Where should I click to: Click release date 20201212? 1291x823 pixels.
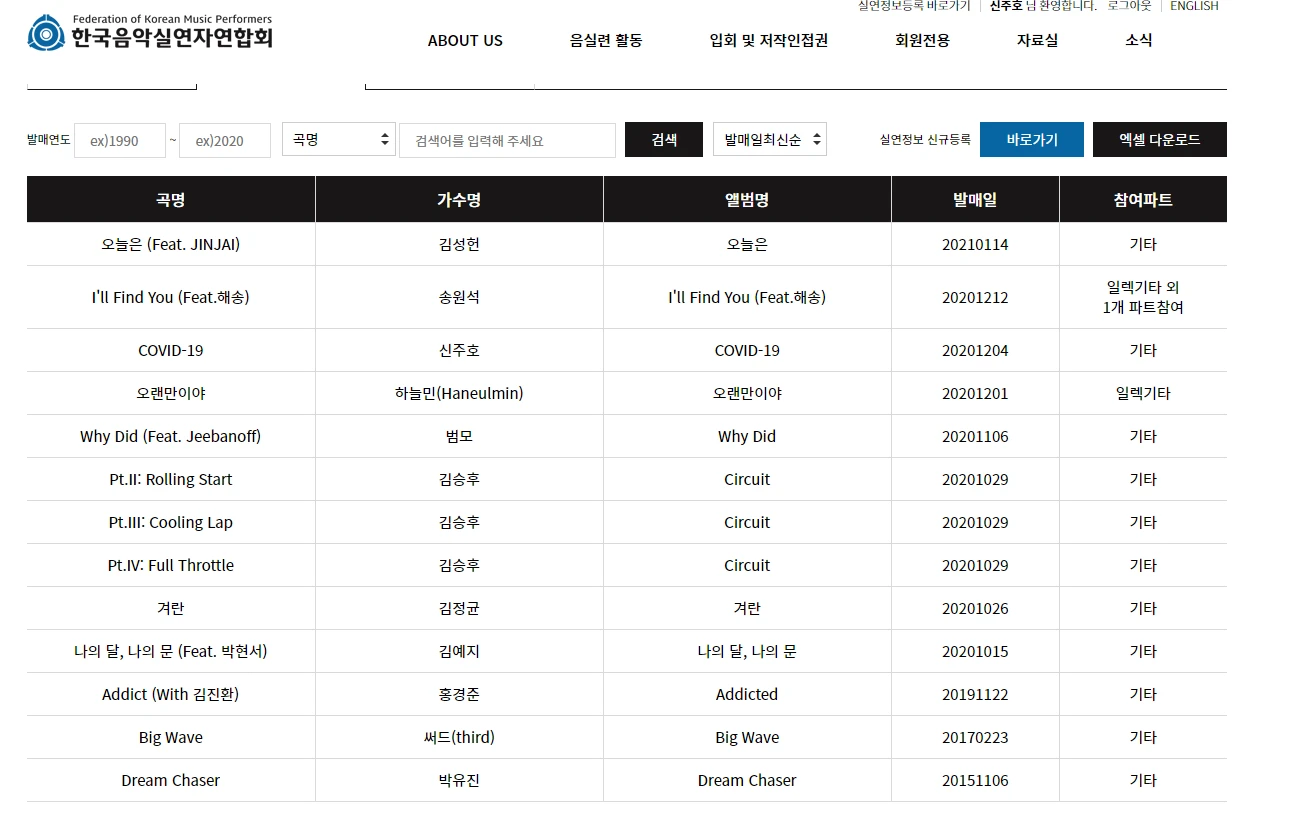point(975,297)
